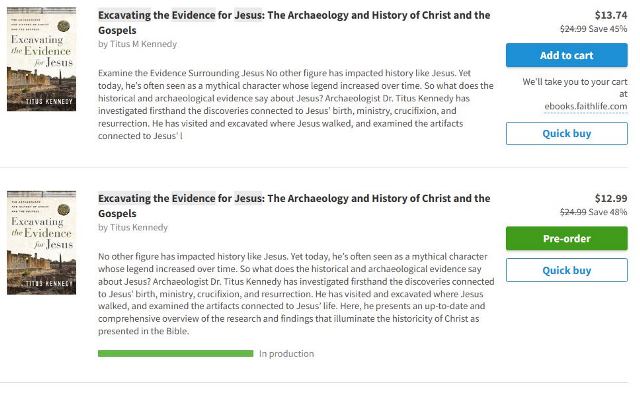The width and height of the screenshot is (640, 393).
Task: Click the green In production progress bar
Action: tap(176, 353)
